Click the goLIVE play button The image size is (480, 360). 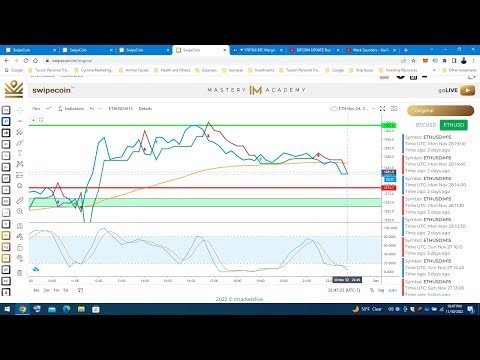467,90
